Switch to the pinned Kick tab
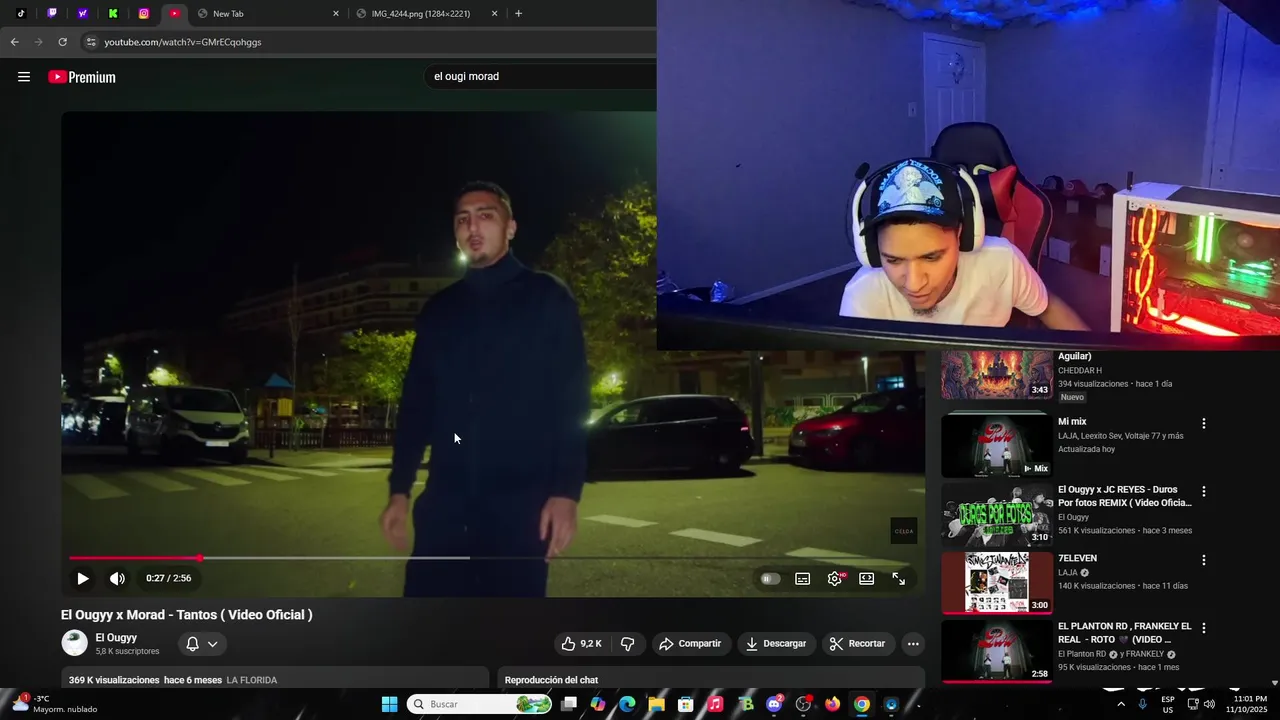 113,14
